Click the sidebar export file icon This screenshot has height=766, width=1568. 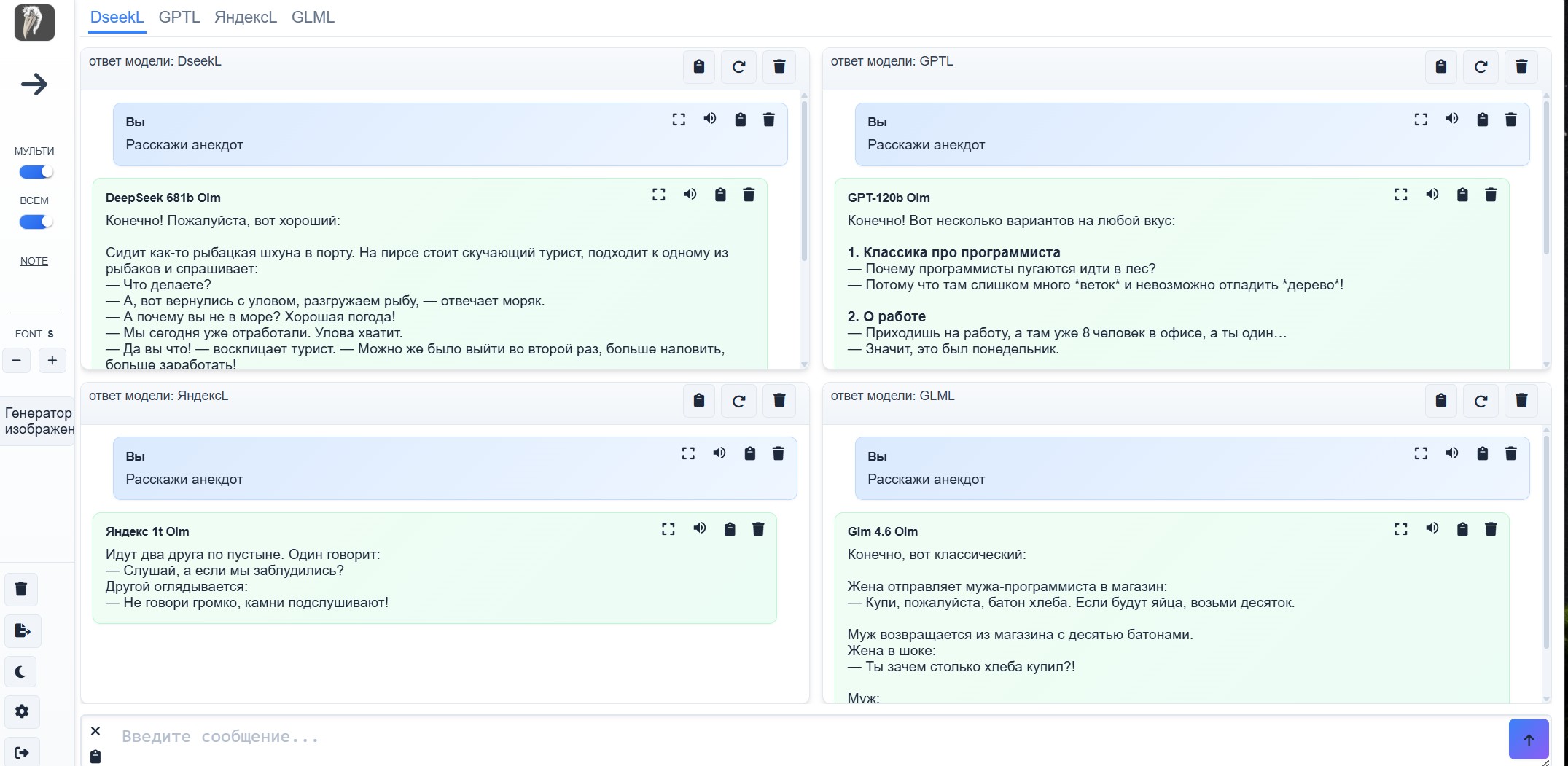coord(22,630)
